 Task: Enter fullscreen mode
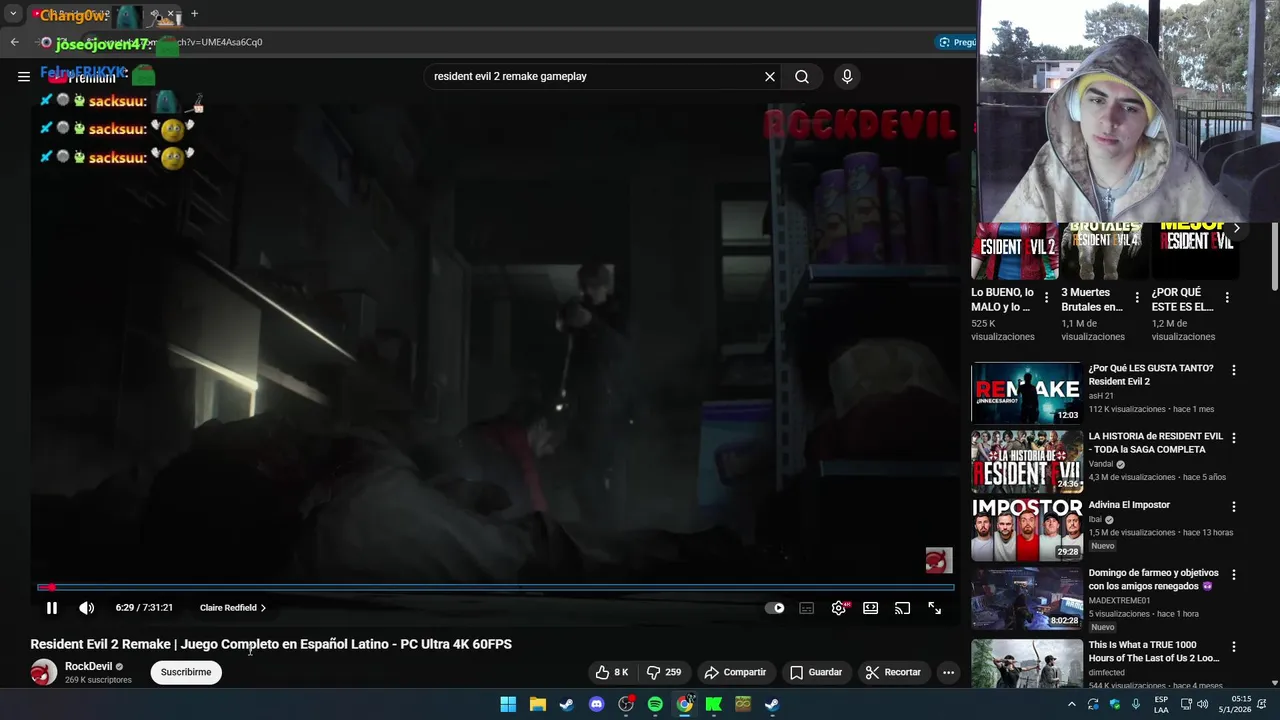[935, 608]
